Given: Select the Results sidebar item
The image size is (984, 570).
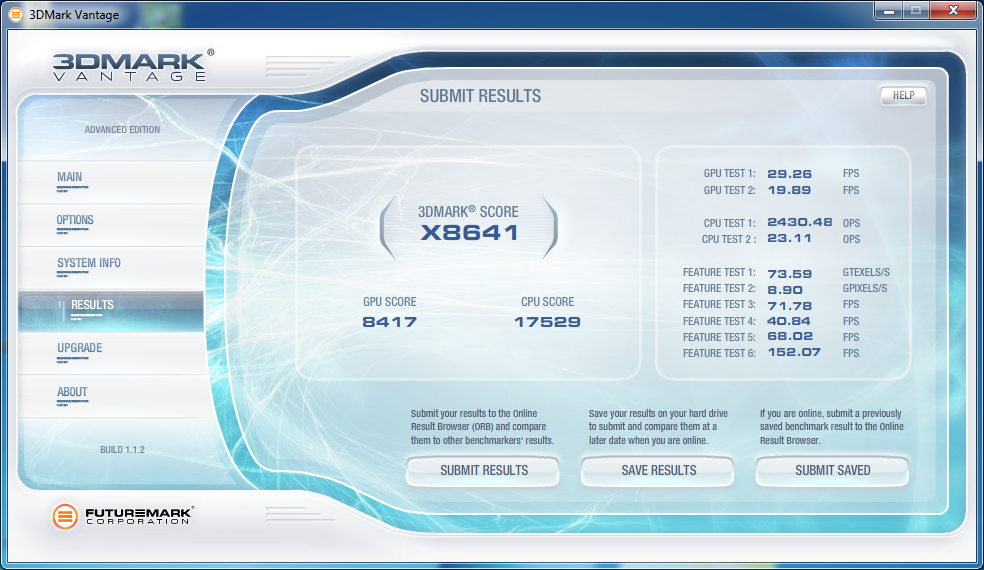Looking at the screenshot, I should pyautogui.click(x=92, y=306).
